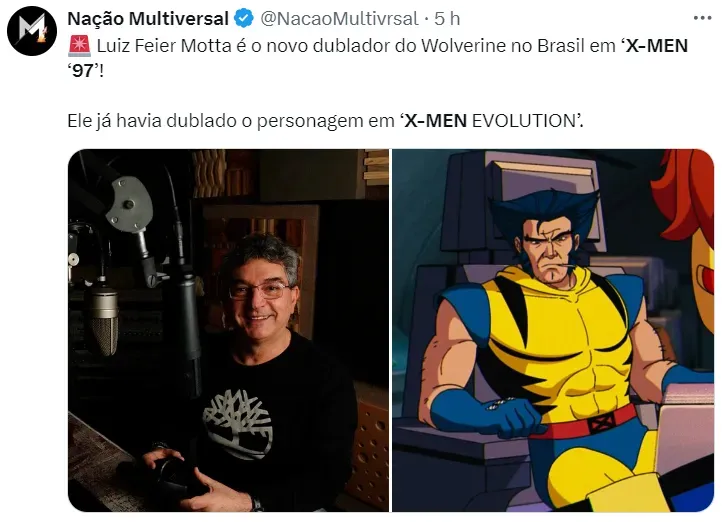Open the three-dot more options menu

click(702, 19)
